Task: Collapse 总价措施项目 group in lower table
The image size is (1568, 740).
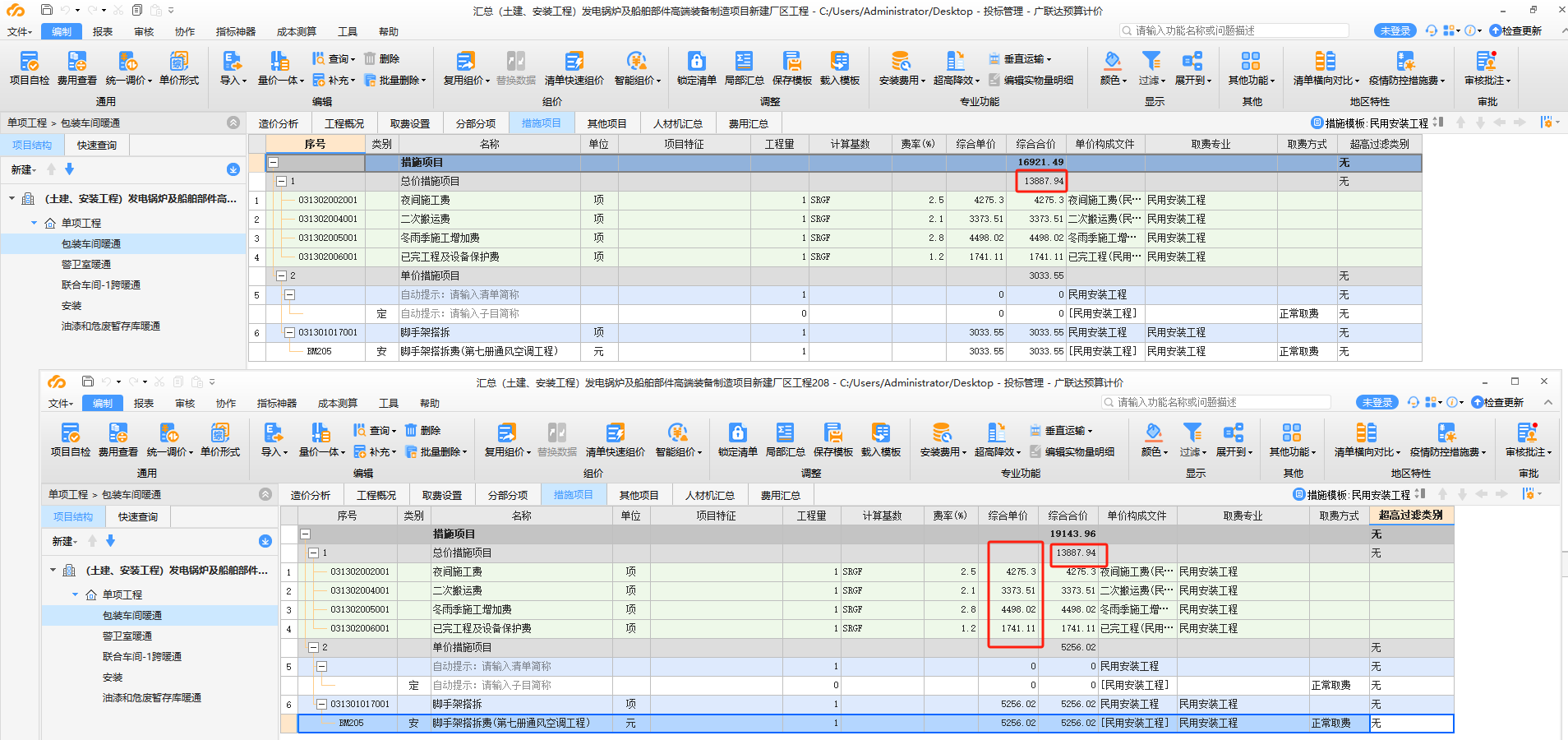Action: 314,553
